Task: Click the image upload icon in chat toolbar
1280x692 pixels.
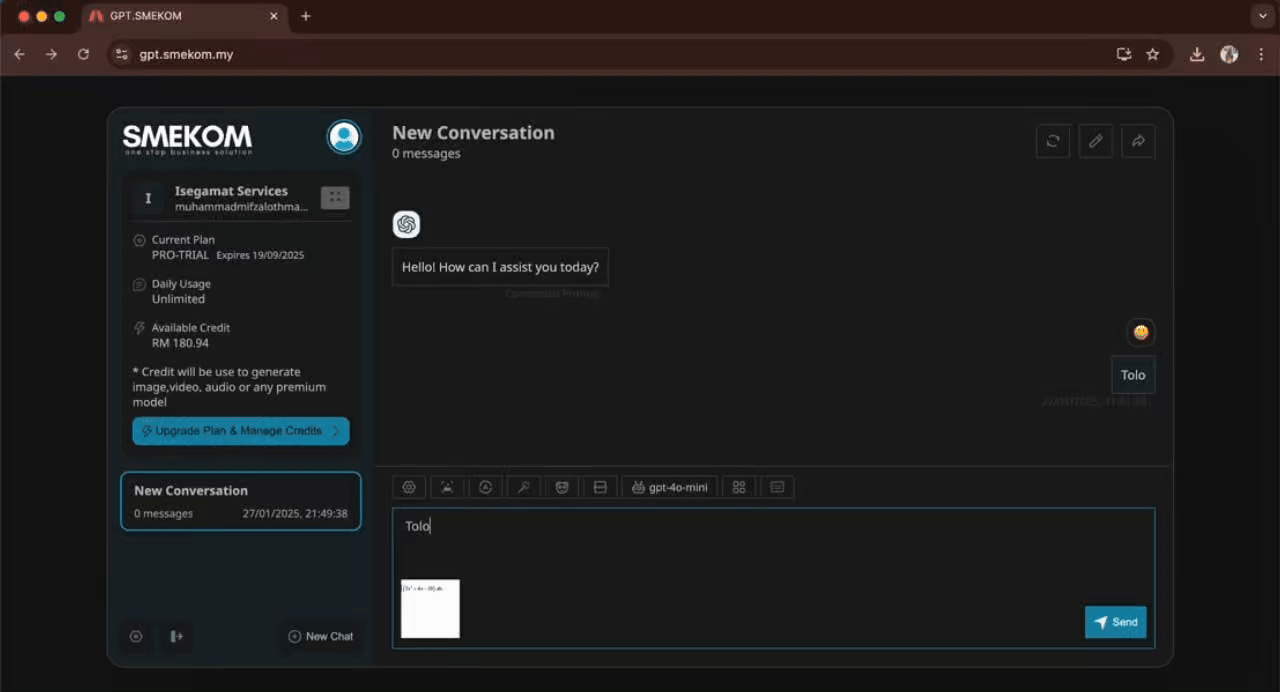Action: 447,487
